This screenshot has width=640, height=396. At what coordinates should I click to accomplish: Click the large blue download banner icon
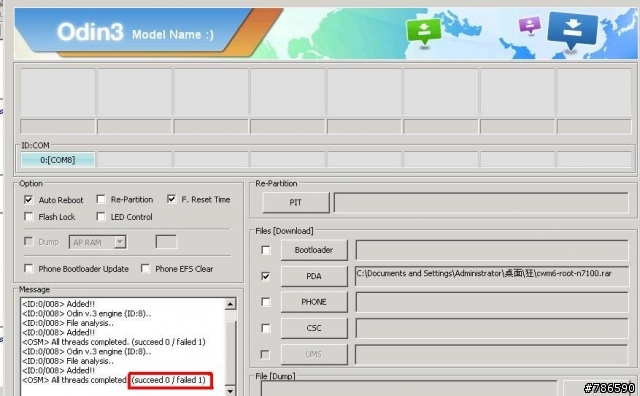pyautogui.click(x=572, y=30)
